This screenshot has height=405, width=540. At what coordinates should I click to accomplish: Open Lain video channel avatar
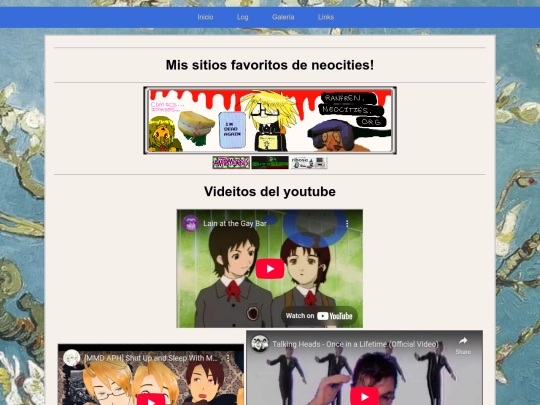point(190,223)
